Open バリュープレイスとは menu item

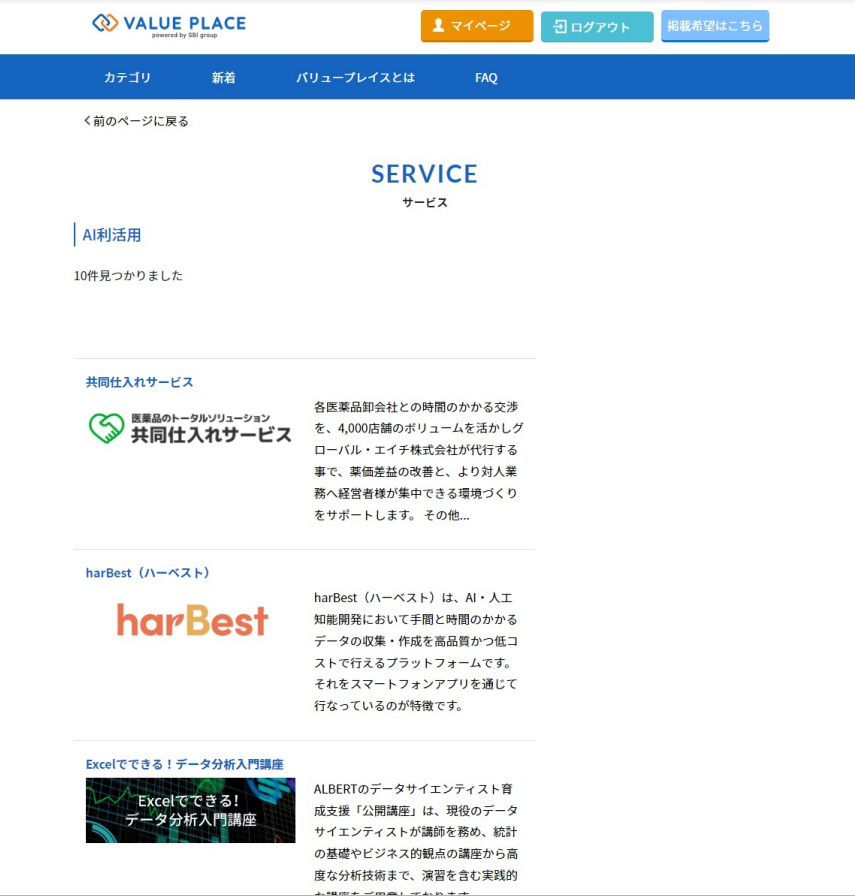355,78
